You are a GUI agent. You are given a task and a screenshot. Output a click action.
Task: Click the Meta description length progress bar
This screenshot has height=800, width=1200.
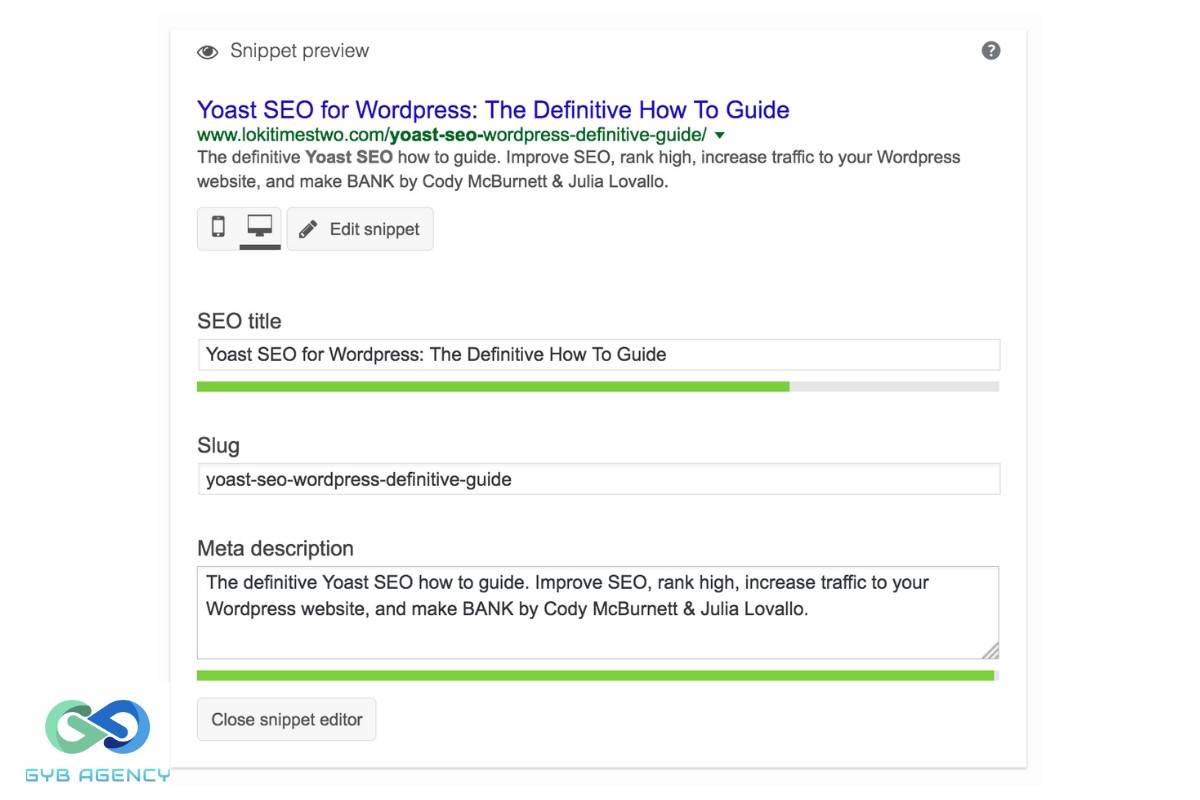pyautogui.click(x=598, y=675)
